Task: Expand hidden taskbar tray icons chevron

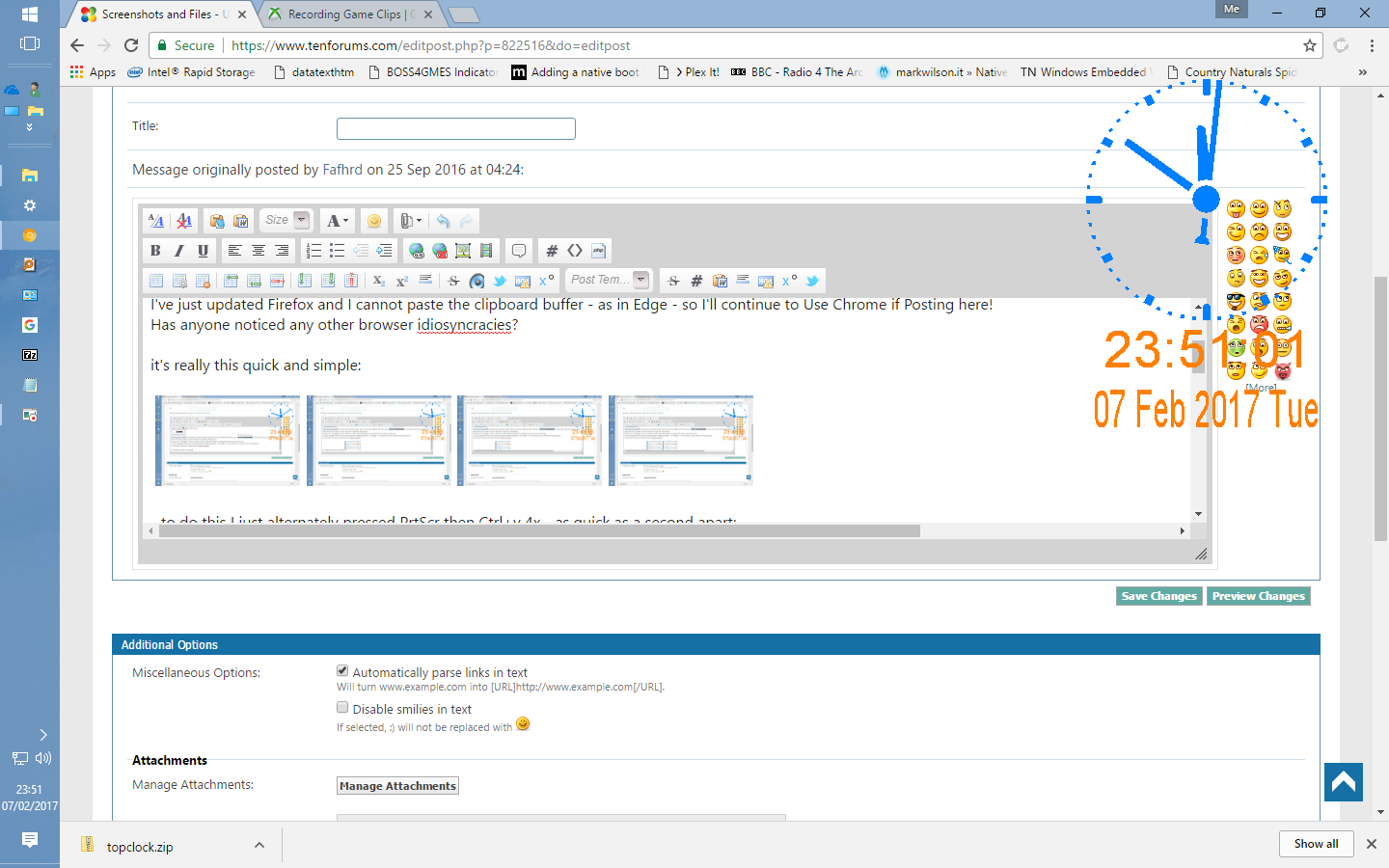Action: (43, 735)
